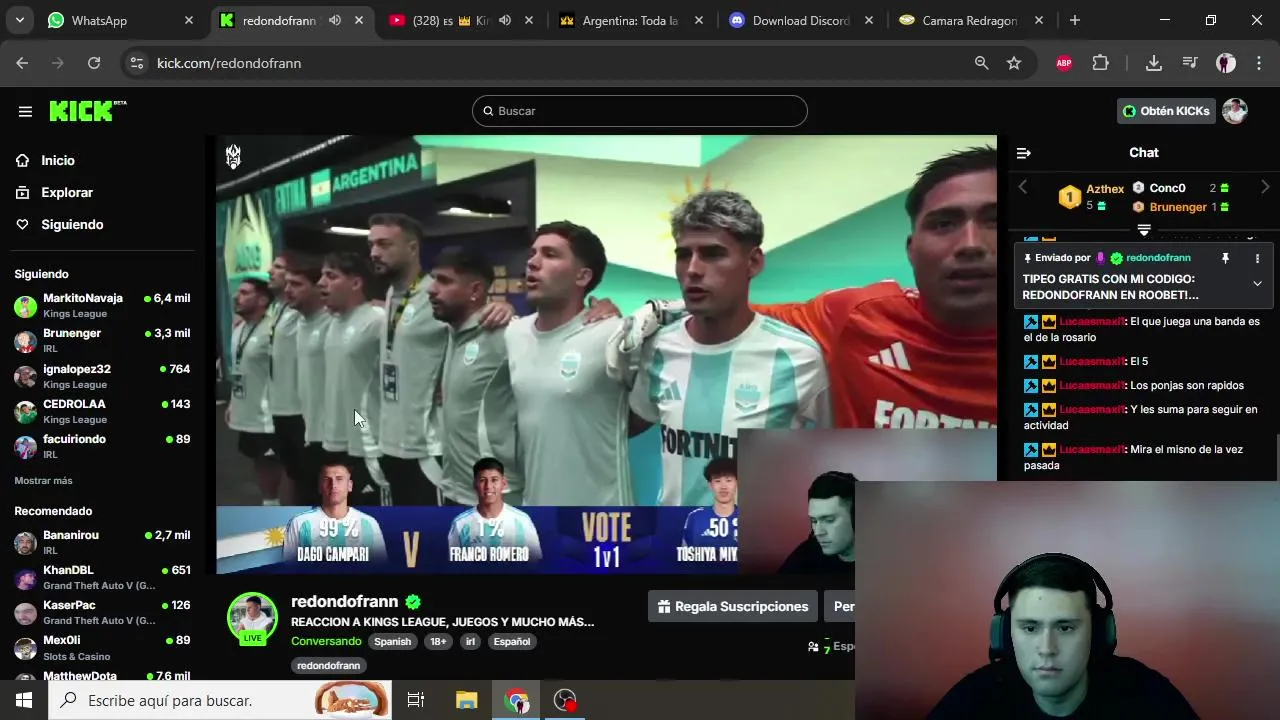Go back in browser

click(x=22, y=63)
